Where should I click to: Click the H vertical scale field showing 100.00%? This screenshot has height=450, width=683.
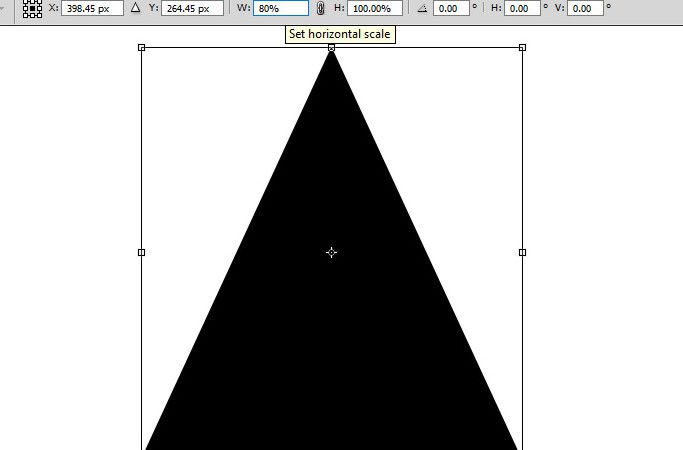375,8
